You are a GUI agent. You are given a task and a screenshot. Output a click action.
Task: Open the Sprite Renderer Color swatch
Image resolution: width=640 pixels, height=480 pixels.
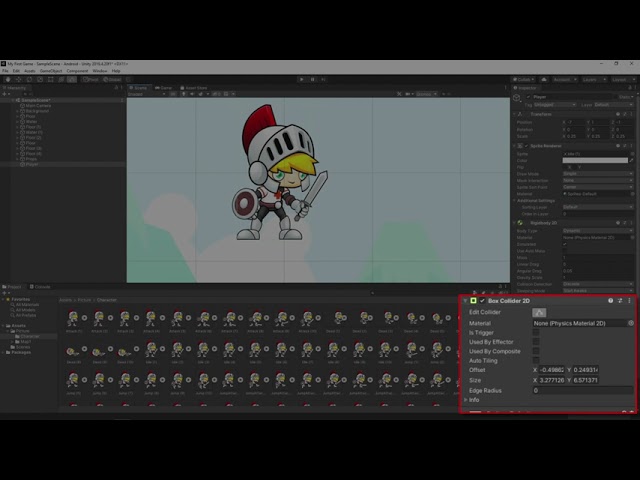pos(595,160)
